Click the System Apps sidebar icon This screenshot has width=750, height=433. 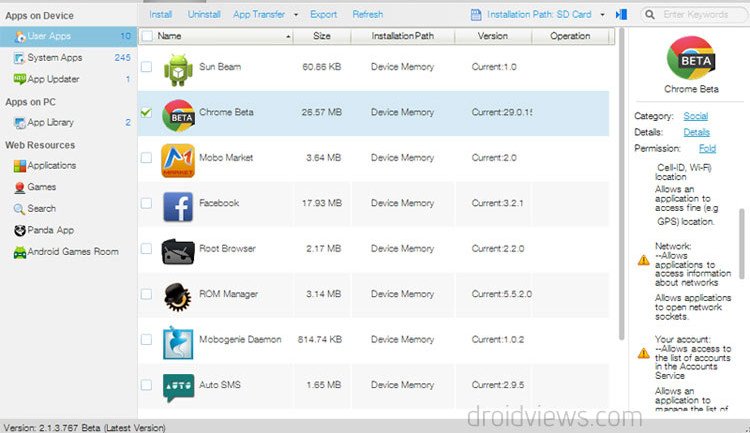(x=19, y=58)
